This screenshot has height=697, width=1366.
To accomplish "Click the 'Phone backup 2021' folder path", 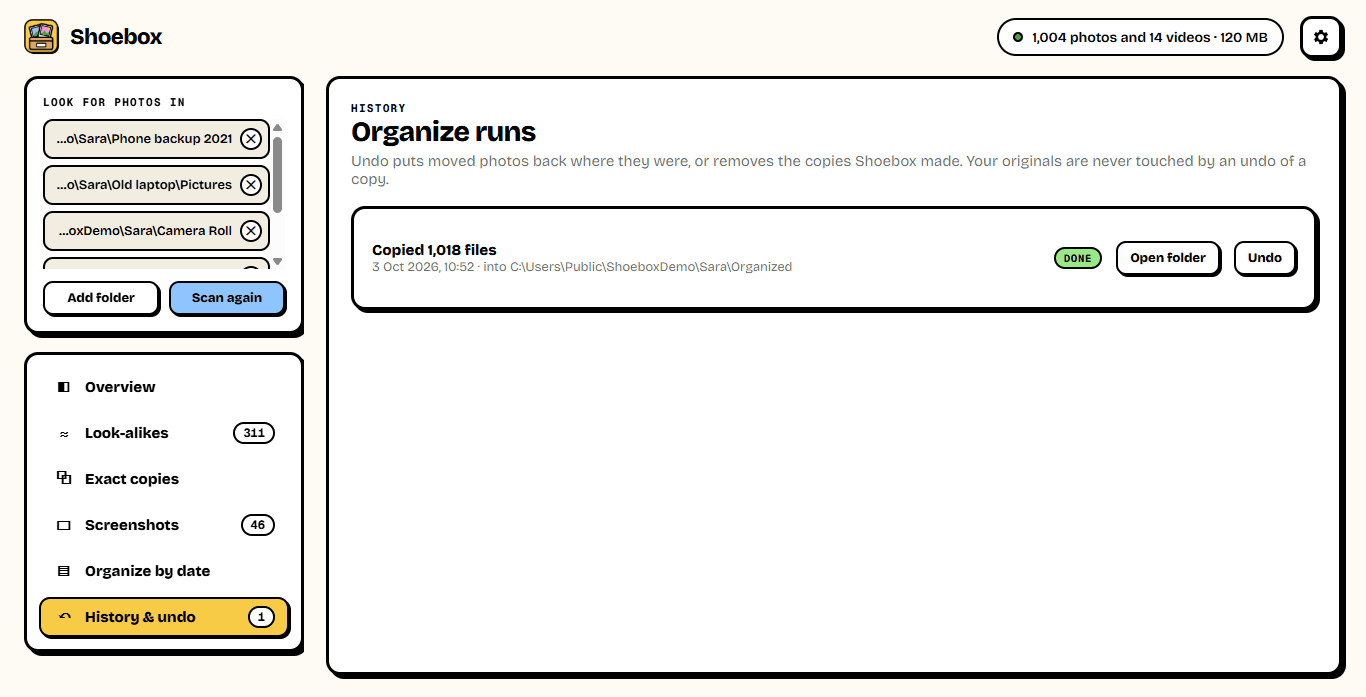I will 144,139.
